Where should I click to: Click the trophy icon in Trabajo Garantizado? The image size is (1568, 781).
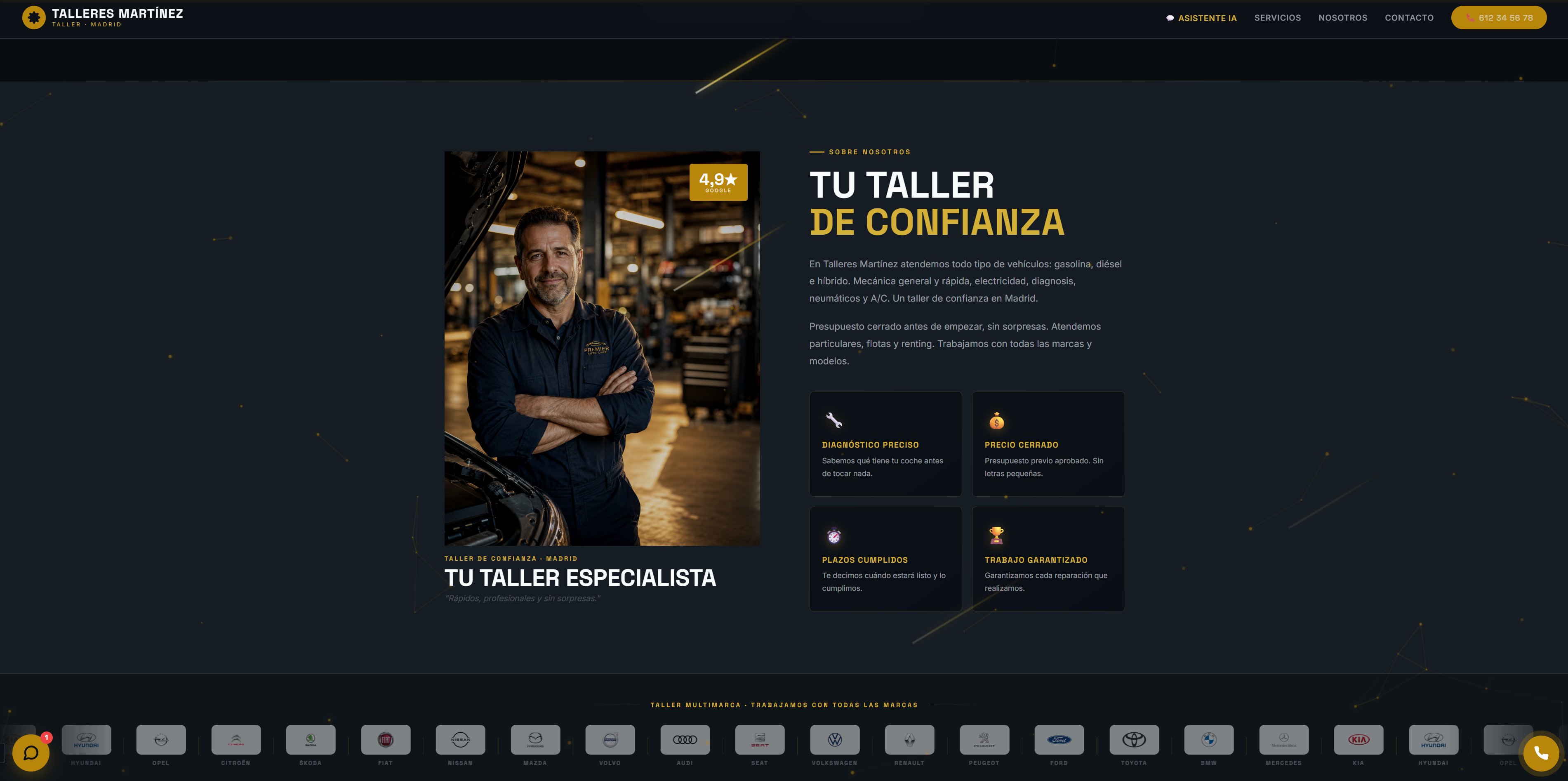point(996,535)
